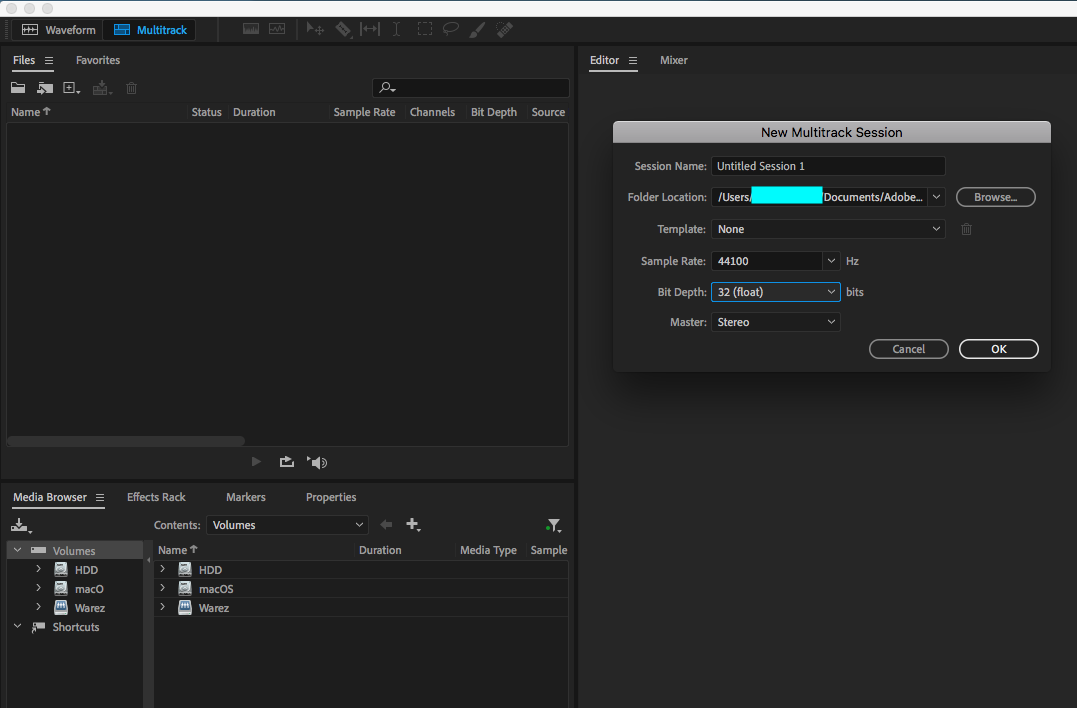This screenshot has height=708, width=1077.
Task: Select the Marquee Selection tool
Action: click(x=424, y=29)
